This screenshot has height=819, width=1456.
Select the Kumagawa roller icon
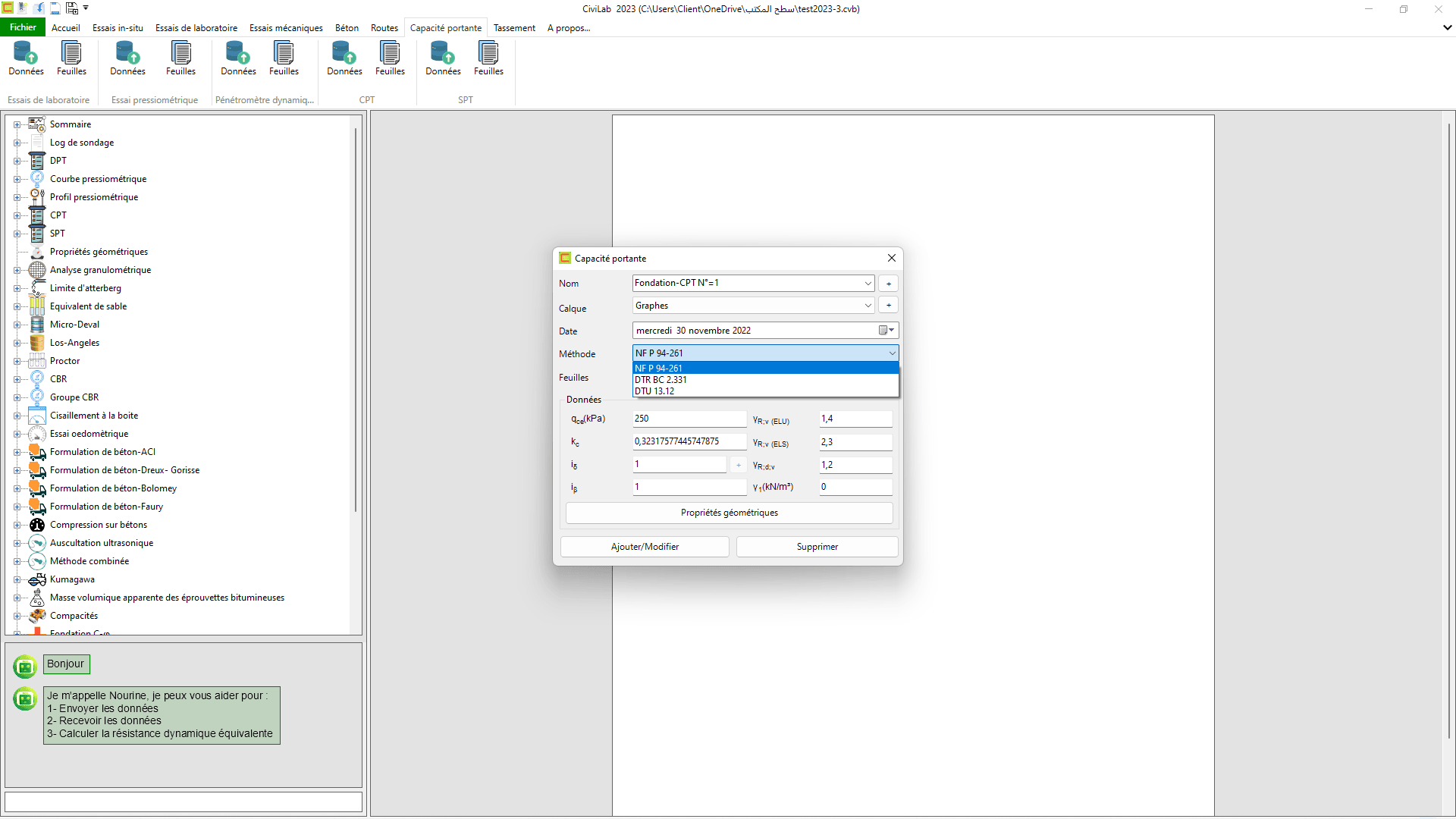click(x=37, y=579)
